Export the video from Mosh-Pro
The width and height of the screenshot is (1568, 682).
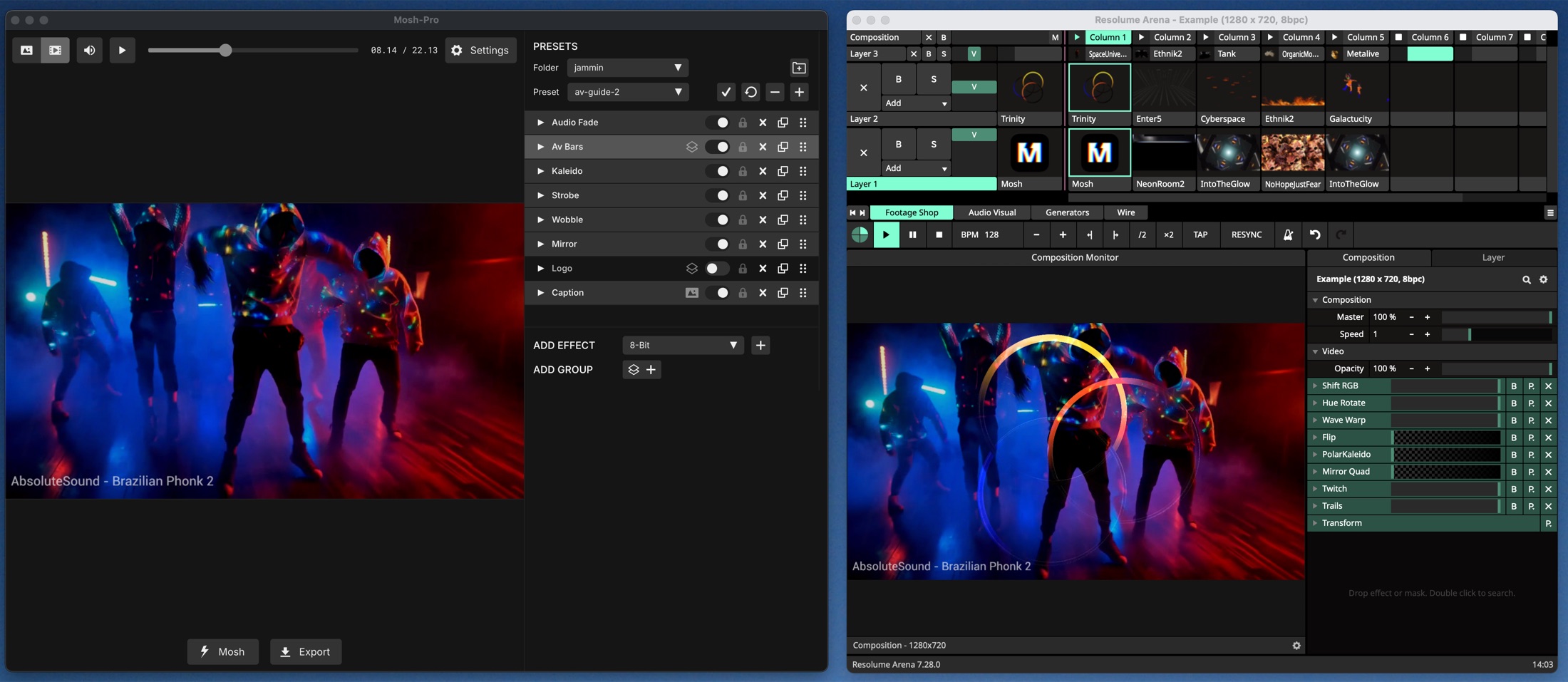click(x=306, y=651)
